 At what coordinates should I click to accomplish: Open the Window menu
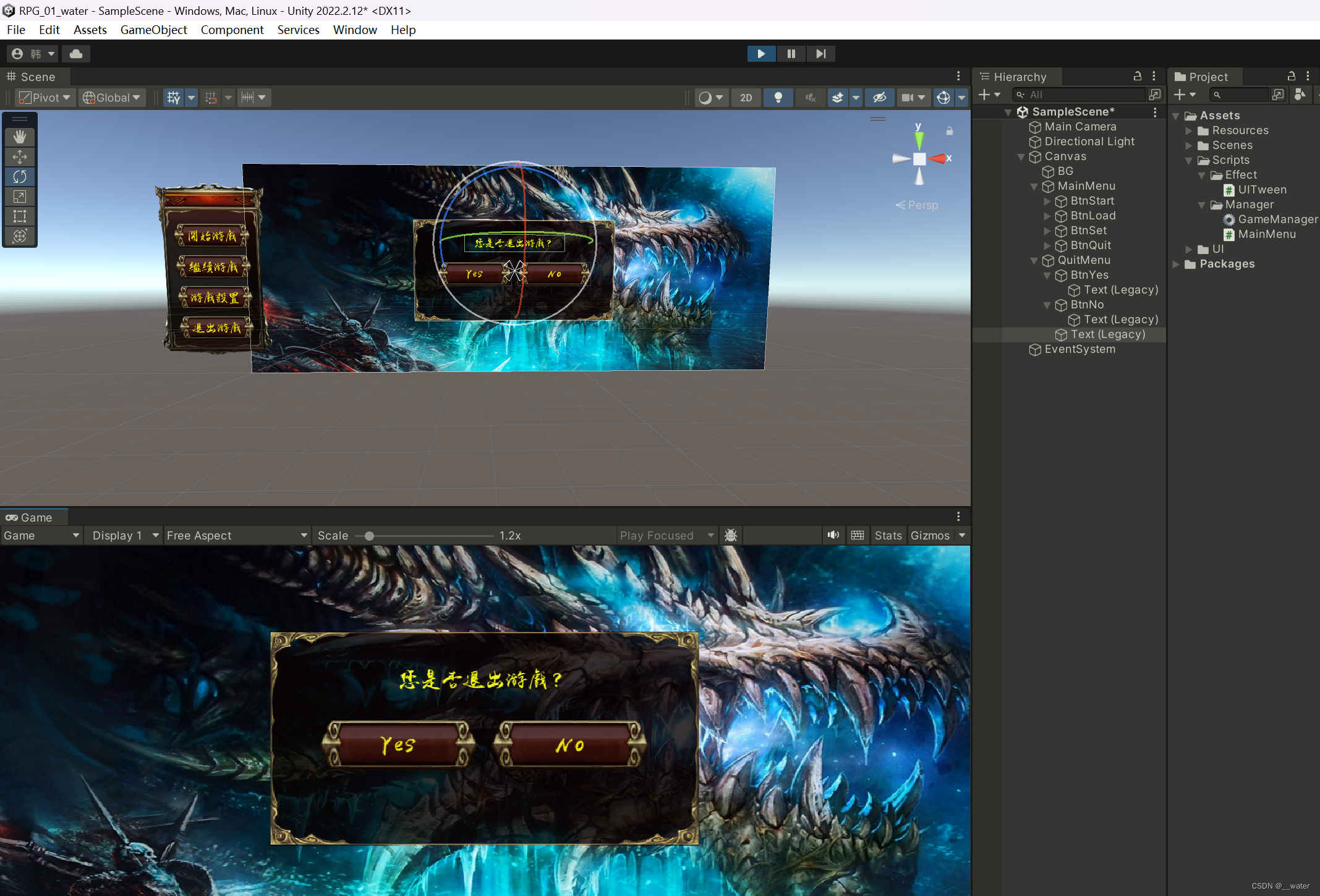355,30
